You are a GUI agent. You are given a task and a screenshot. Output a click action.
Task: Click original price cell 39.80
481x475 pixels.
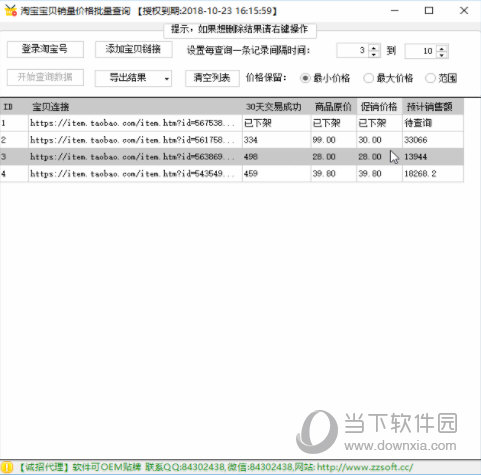[x=334, y=174]
